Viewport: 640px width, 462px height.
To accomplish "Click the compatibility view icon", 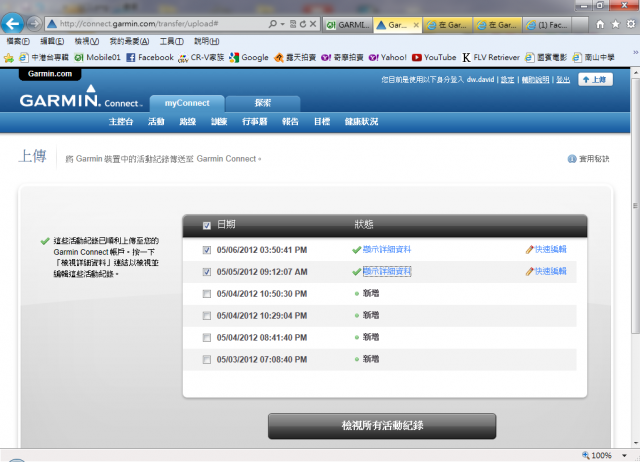I will [293, 24].
